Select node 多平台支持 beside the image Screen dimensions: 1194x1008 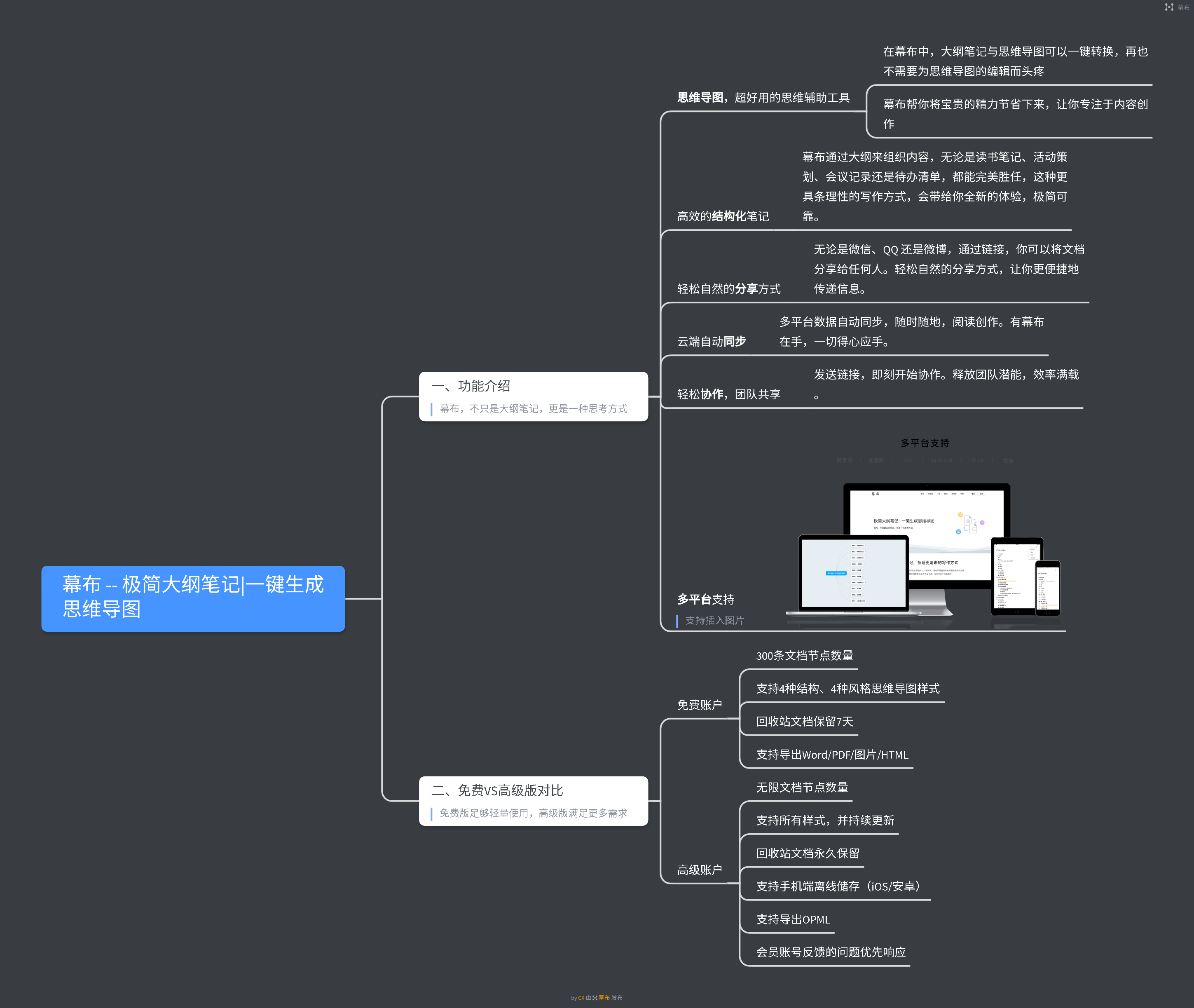[x=705, y=599]
